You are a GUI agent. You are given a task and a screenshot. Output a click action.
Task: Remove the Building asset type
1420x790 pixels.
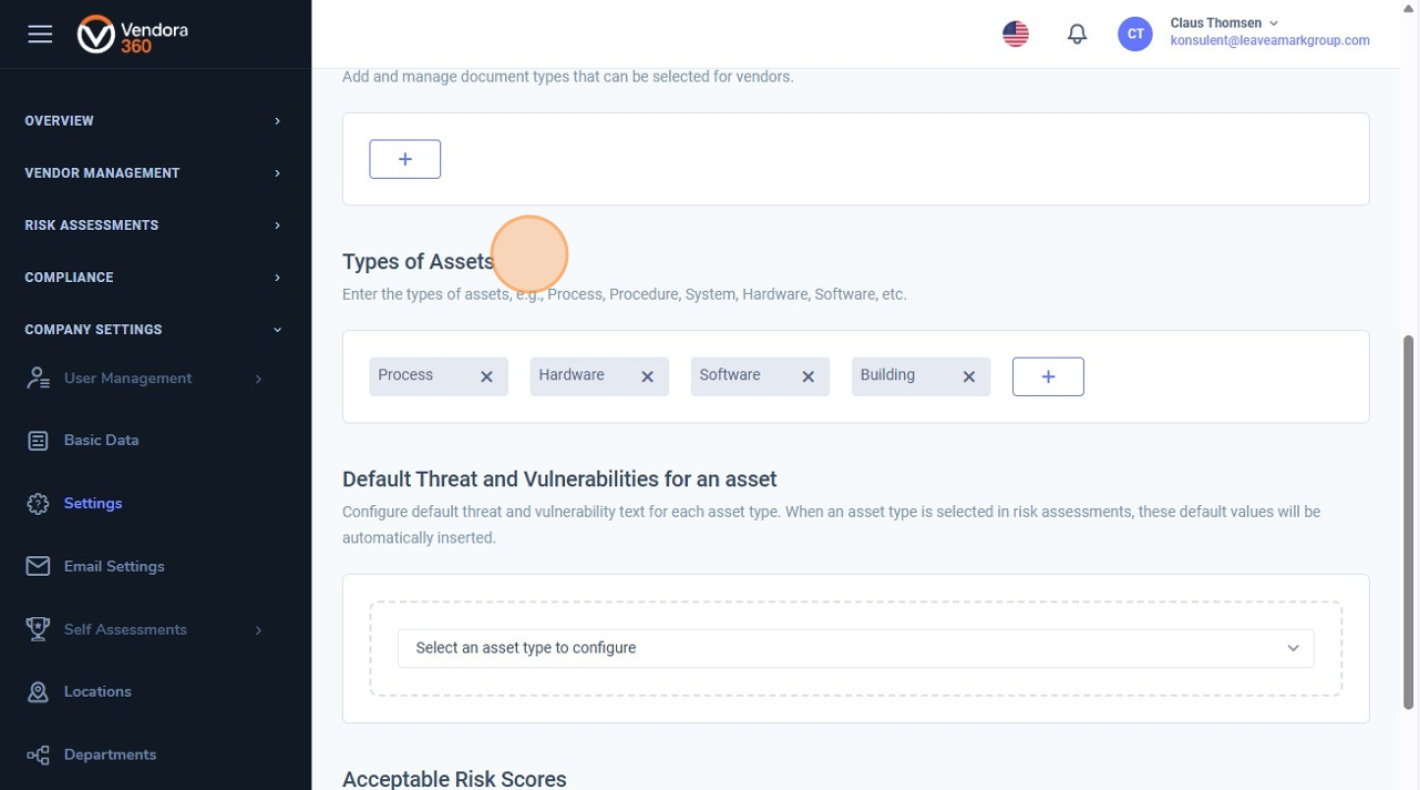(969, 377)
